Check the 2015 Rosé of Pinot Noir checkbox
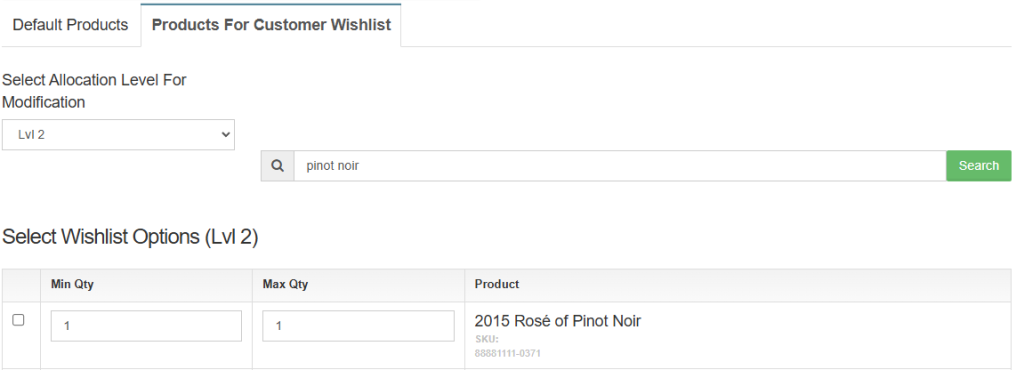This screenshot has width=1024, height=370. 18,320
